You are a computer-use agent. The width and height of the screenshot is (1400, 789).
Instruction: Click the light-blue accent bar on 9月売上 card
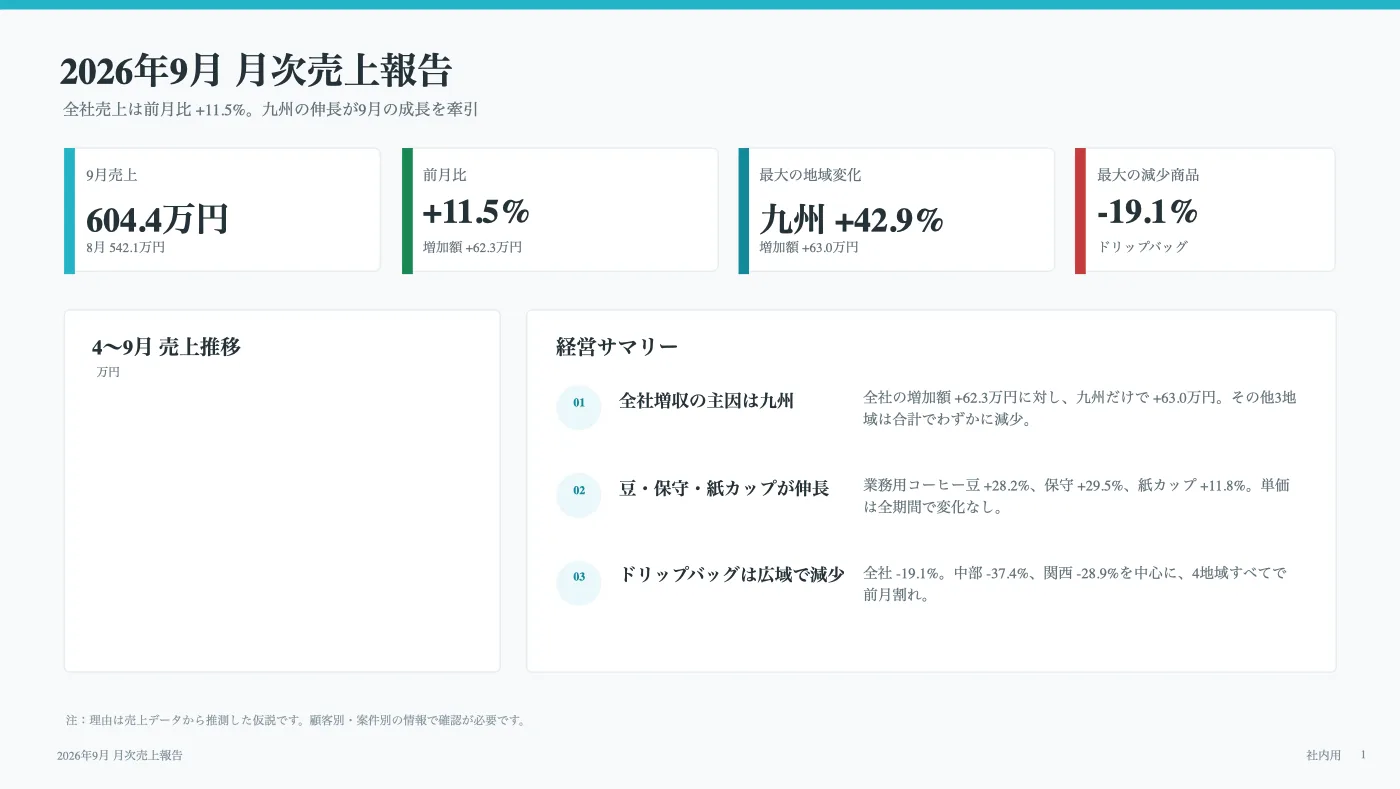(x=69, y=210)
